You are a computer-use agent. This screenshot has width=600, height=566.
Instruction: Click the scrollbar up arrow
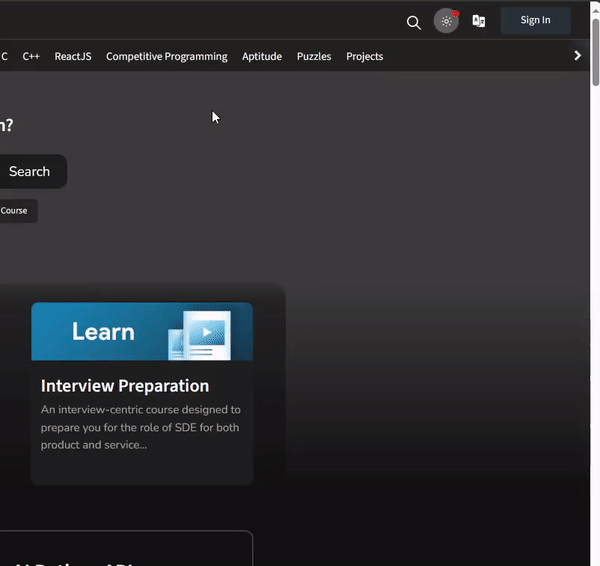595,11
